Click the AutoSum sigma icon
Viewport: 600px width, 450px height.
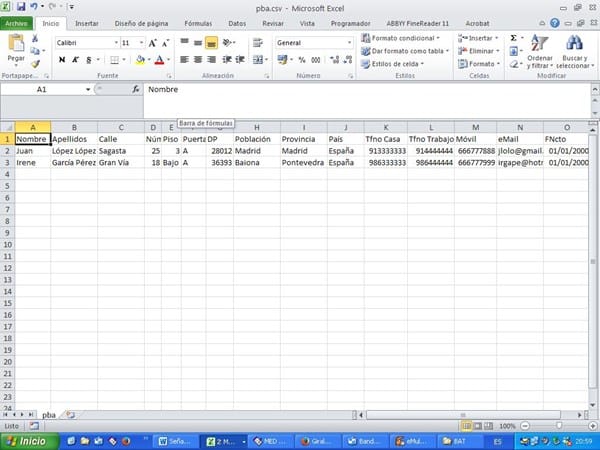pos(514,38)
